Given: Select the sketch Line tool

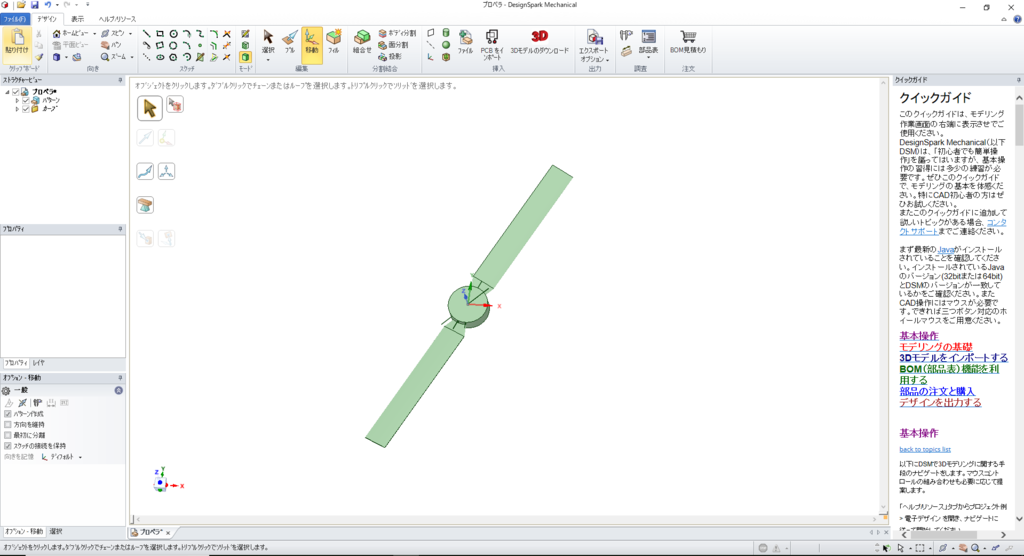Looking at the screenshot, I should tap(146, 33).
